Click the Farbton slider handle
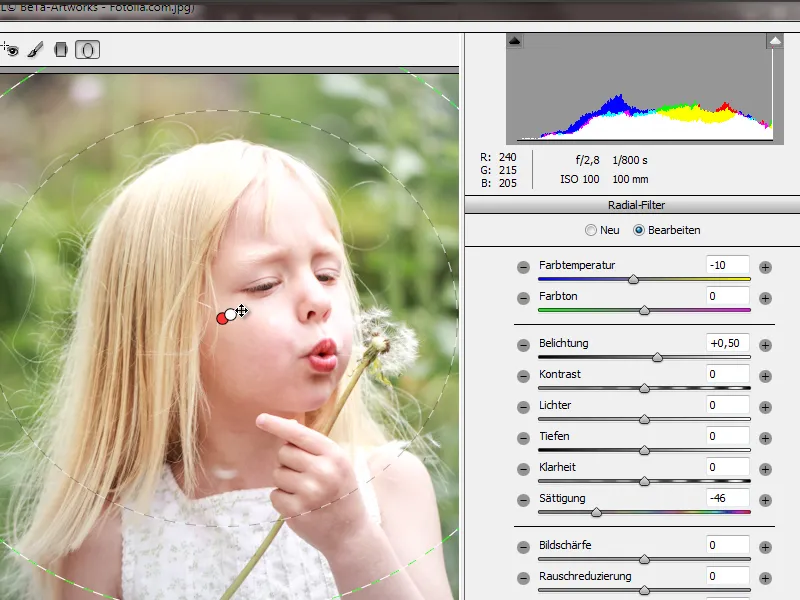Image resolution: width=800 pixels, height=600 pixels. 644,310
